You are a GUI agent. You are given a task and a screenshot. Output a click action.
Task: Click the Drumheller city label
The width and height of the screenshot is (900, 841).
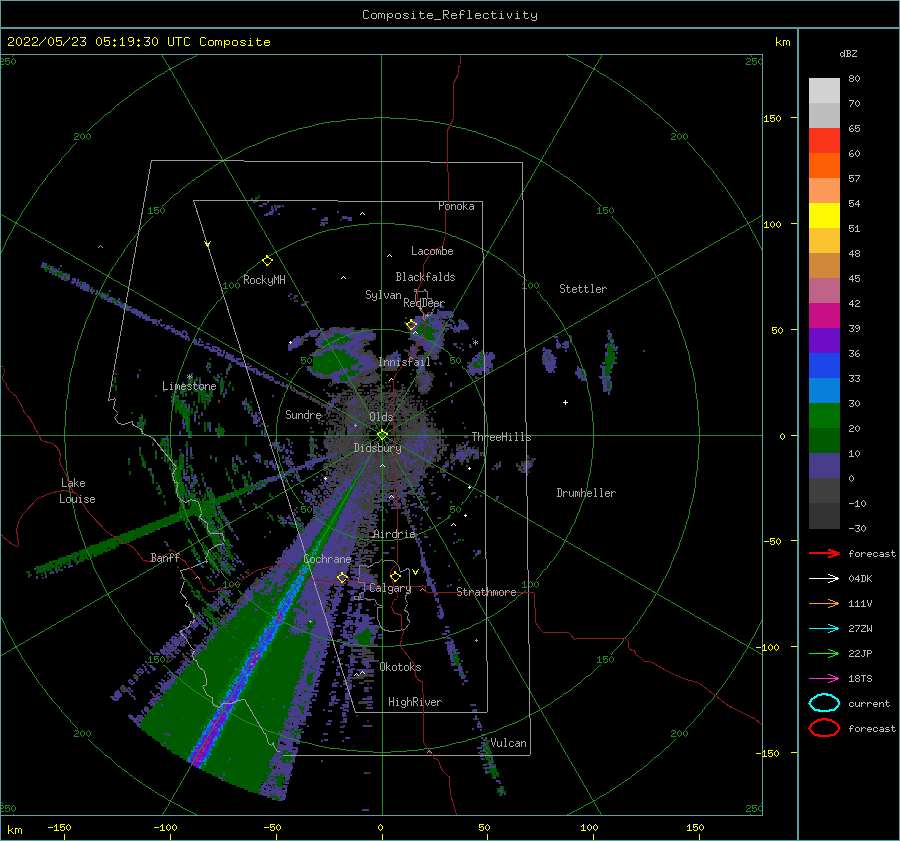pyautogui.click(x=586, y=493)
